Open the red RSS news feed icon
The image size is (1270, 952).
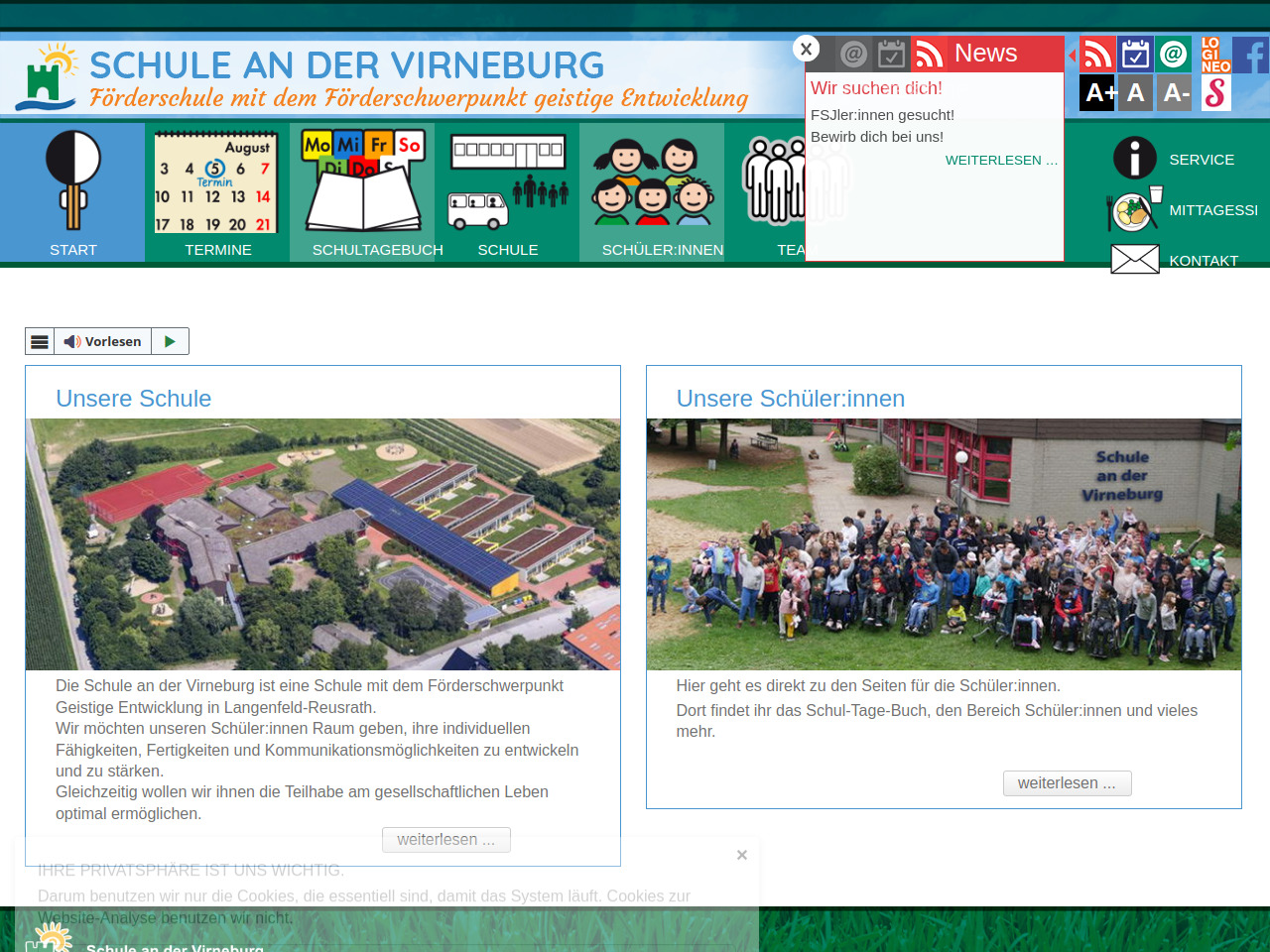coord(1096,54)
